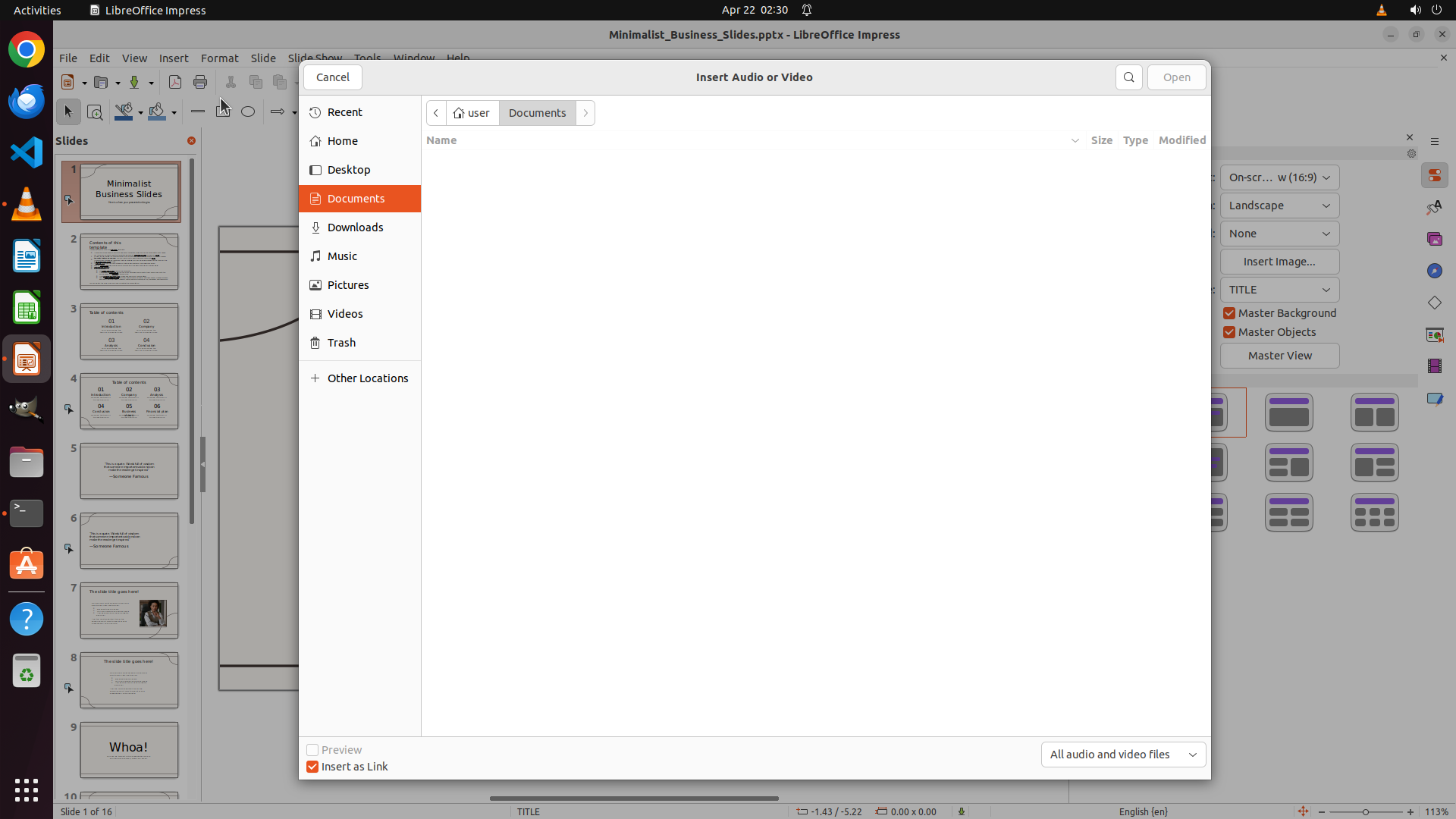
Task: Open the TITLE master slide dropdown
Action: point(1279,290)
